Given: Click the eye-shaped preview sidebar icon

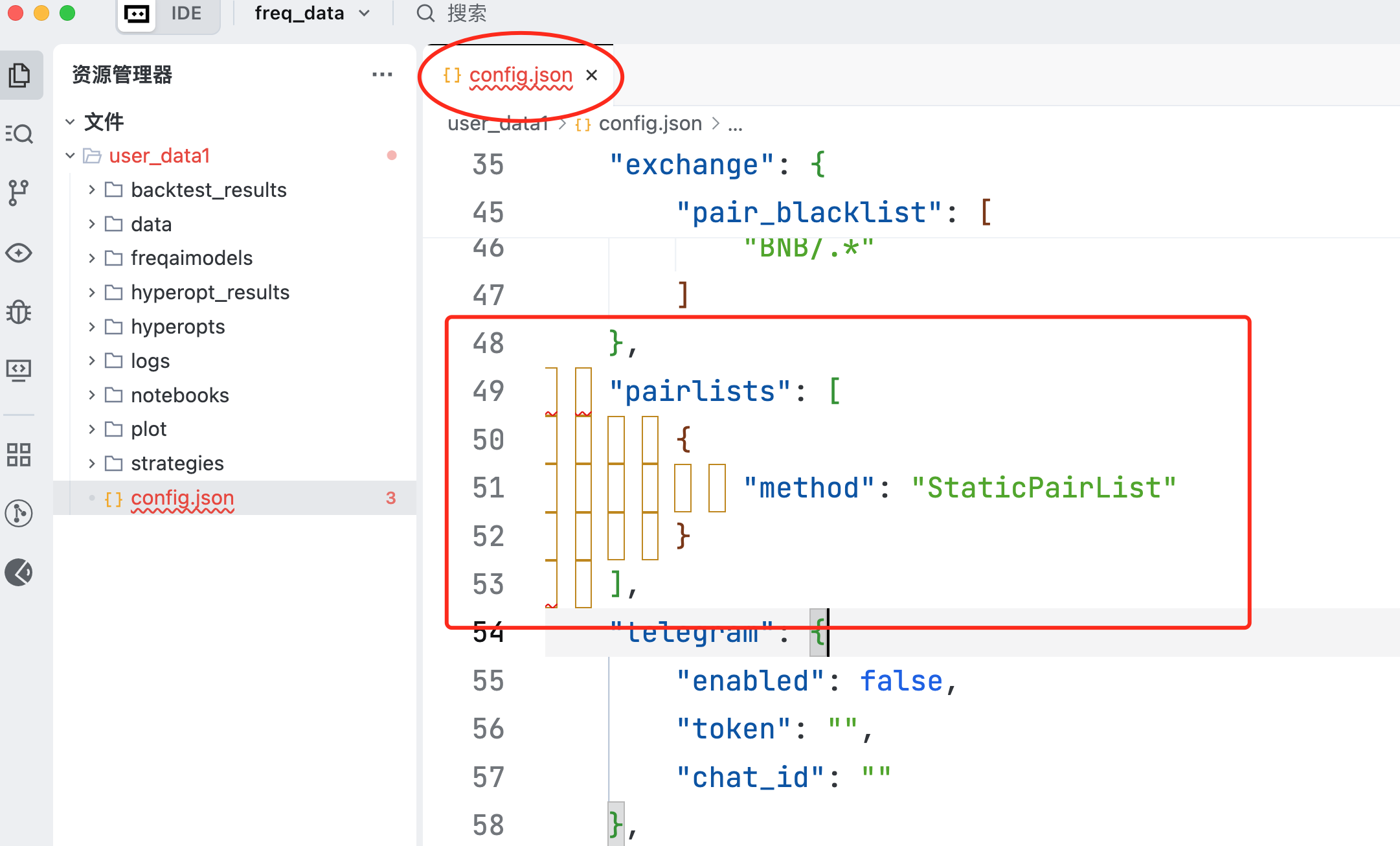Looking at the screenshot, I should pyautogui.click(x=19, y=253).
